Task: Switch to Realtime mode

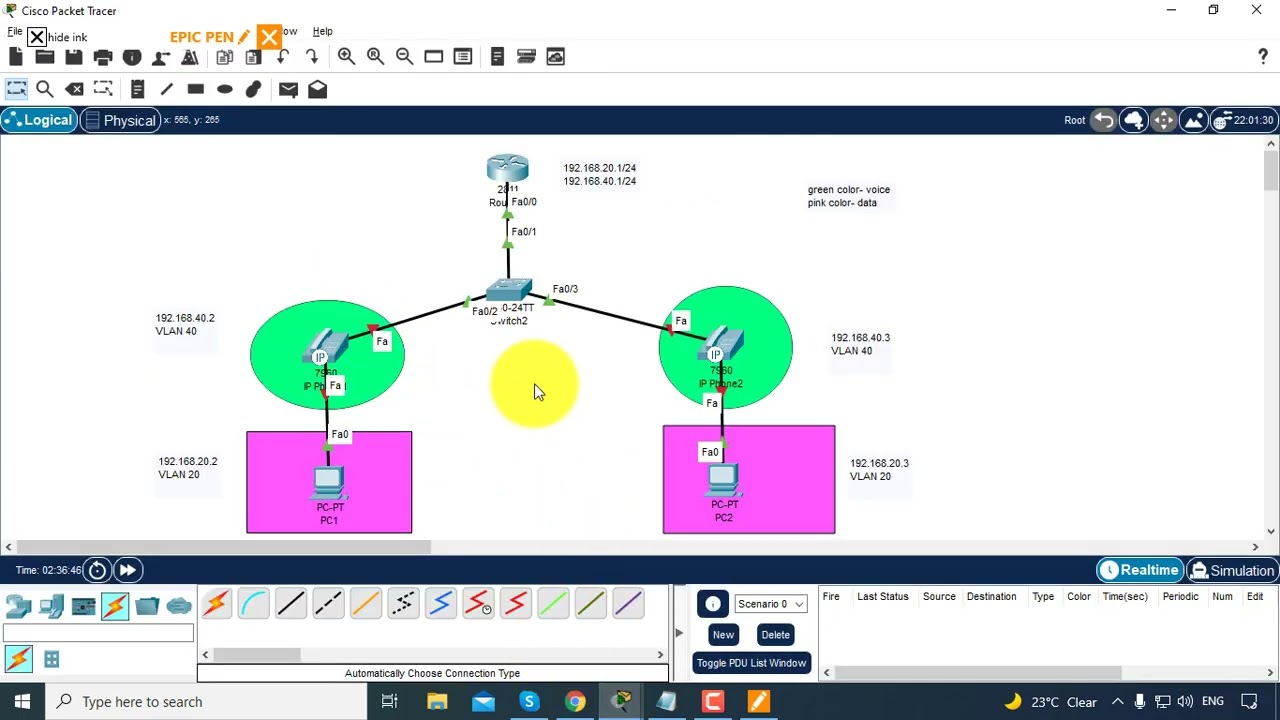Action: click(1139, 570)
